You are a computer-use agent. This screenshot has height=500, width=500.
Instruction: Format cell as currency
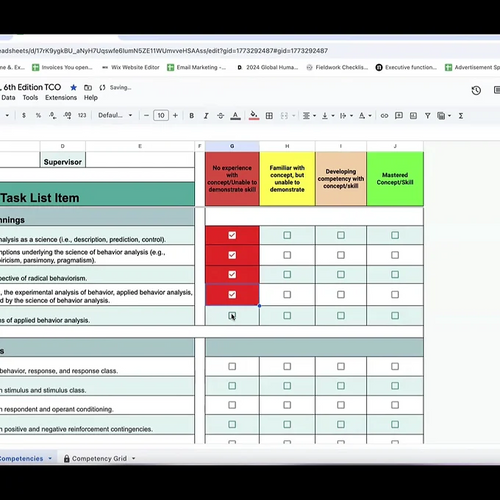pos(24,115)
